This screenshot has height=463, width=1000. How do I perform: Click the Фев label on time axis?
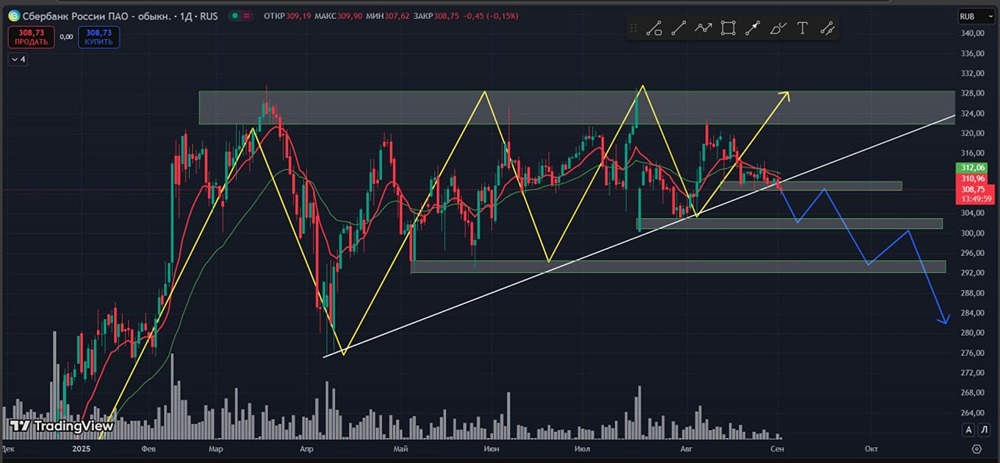tap(148, 450)
